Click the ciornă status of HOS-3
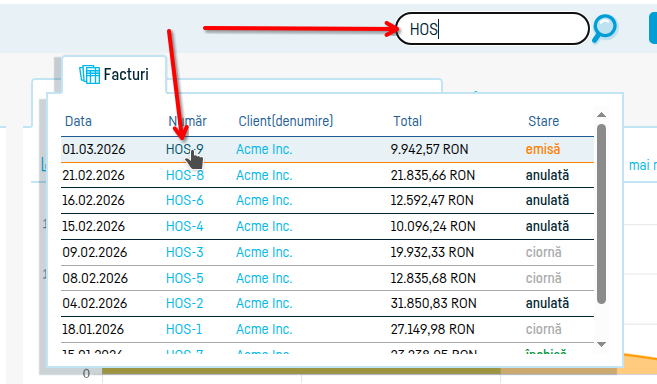Screen dimensions: 657x384 (543, 252)
